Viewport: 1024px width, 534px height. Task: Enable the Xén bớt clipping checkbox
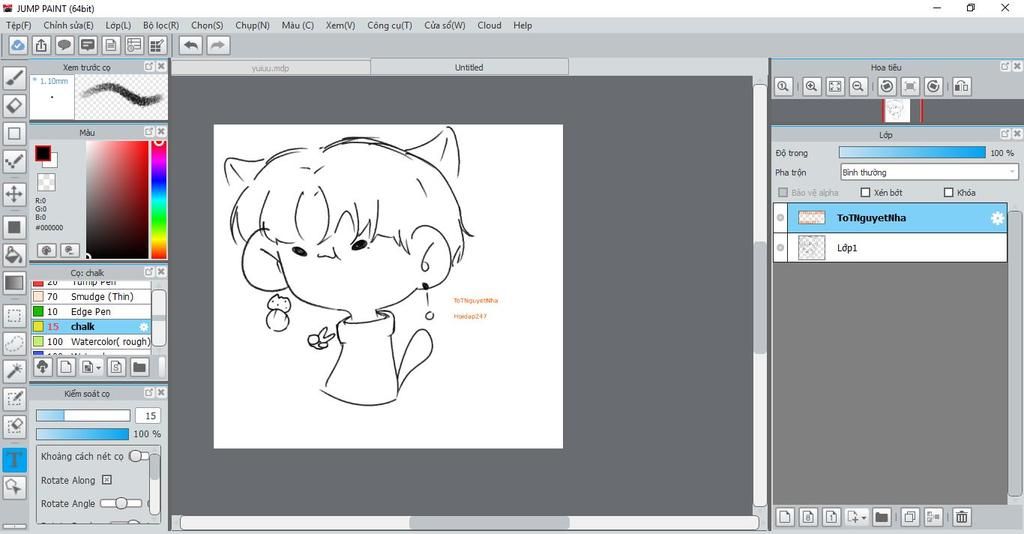(865, 193)
